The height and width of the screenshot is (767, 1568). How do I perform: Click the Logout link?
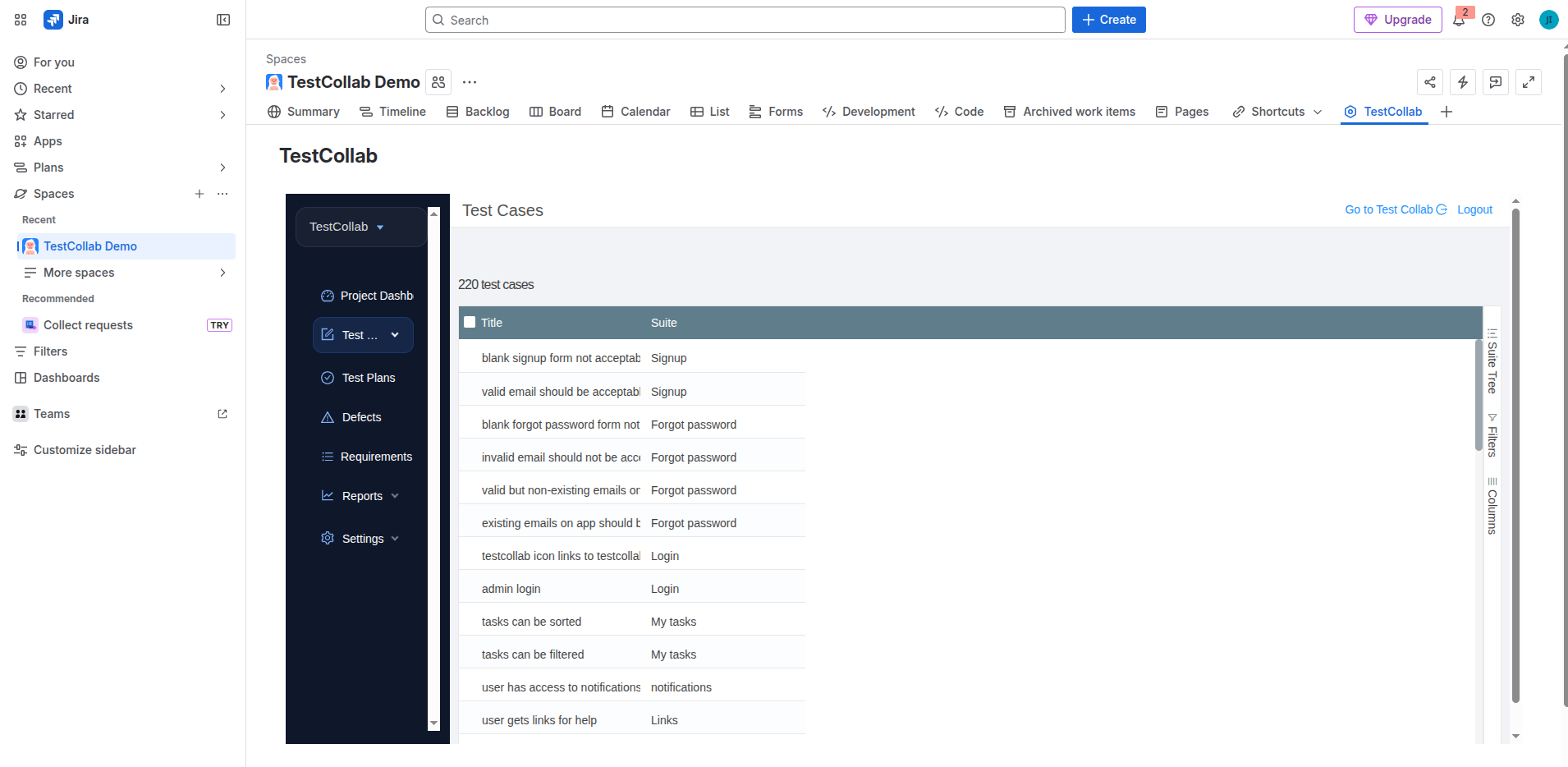(1474, 209)
